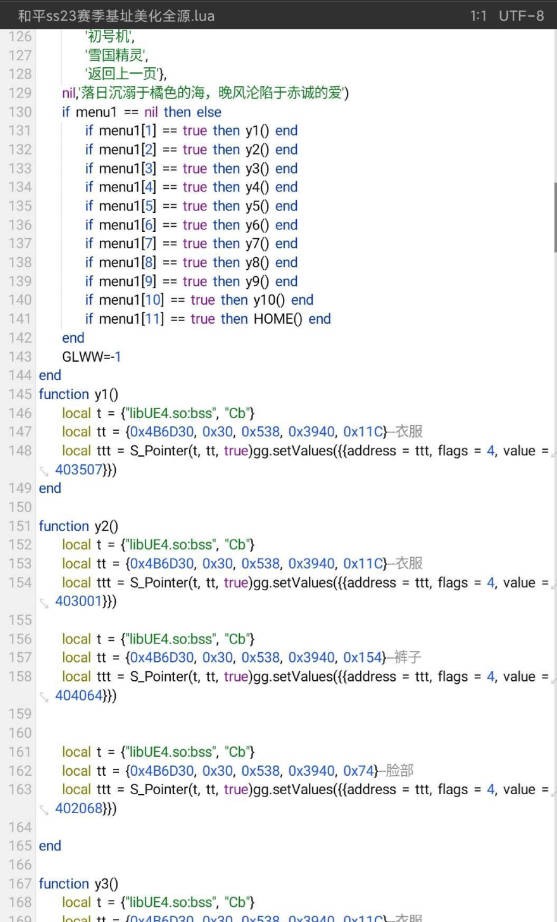Click the vertical scrollbar thumb
Image resolution: width=557 pixels, height=922 pixels.
(x=555, y=218)
